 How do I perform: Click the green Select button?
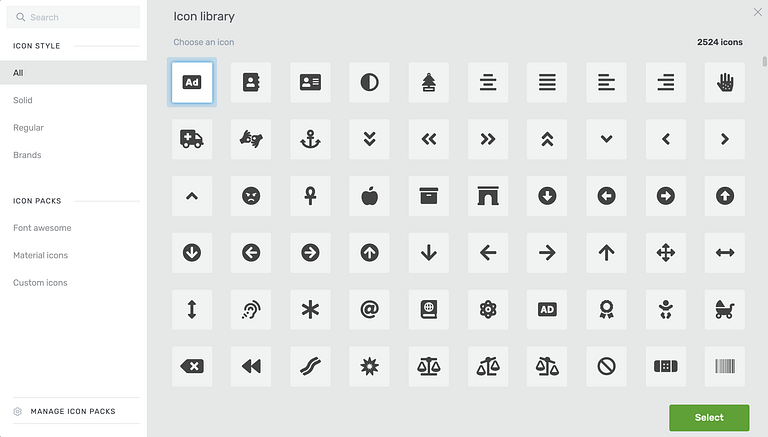pyautogui.click(x=709, y=417)
